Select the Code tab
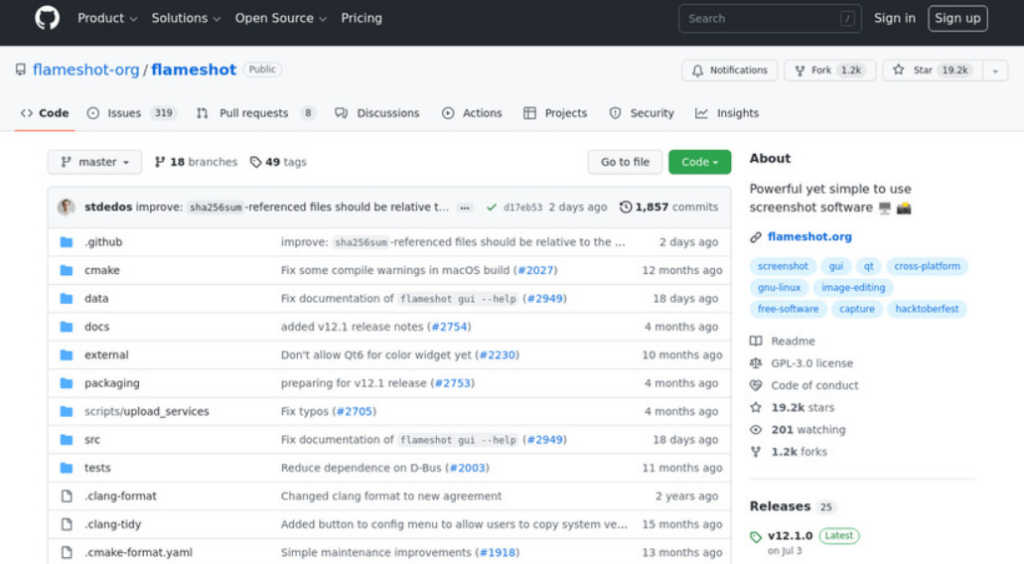The height and width of the screenshot is (564, 1024). click(44, 113)
